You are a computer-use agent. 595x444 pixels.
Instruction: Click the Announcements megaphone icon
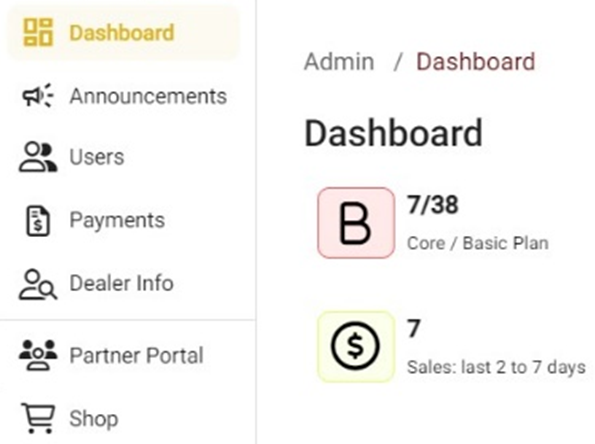(38, 95)
